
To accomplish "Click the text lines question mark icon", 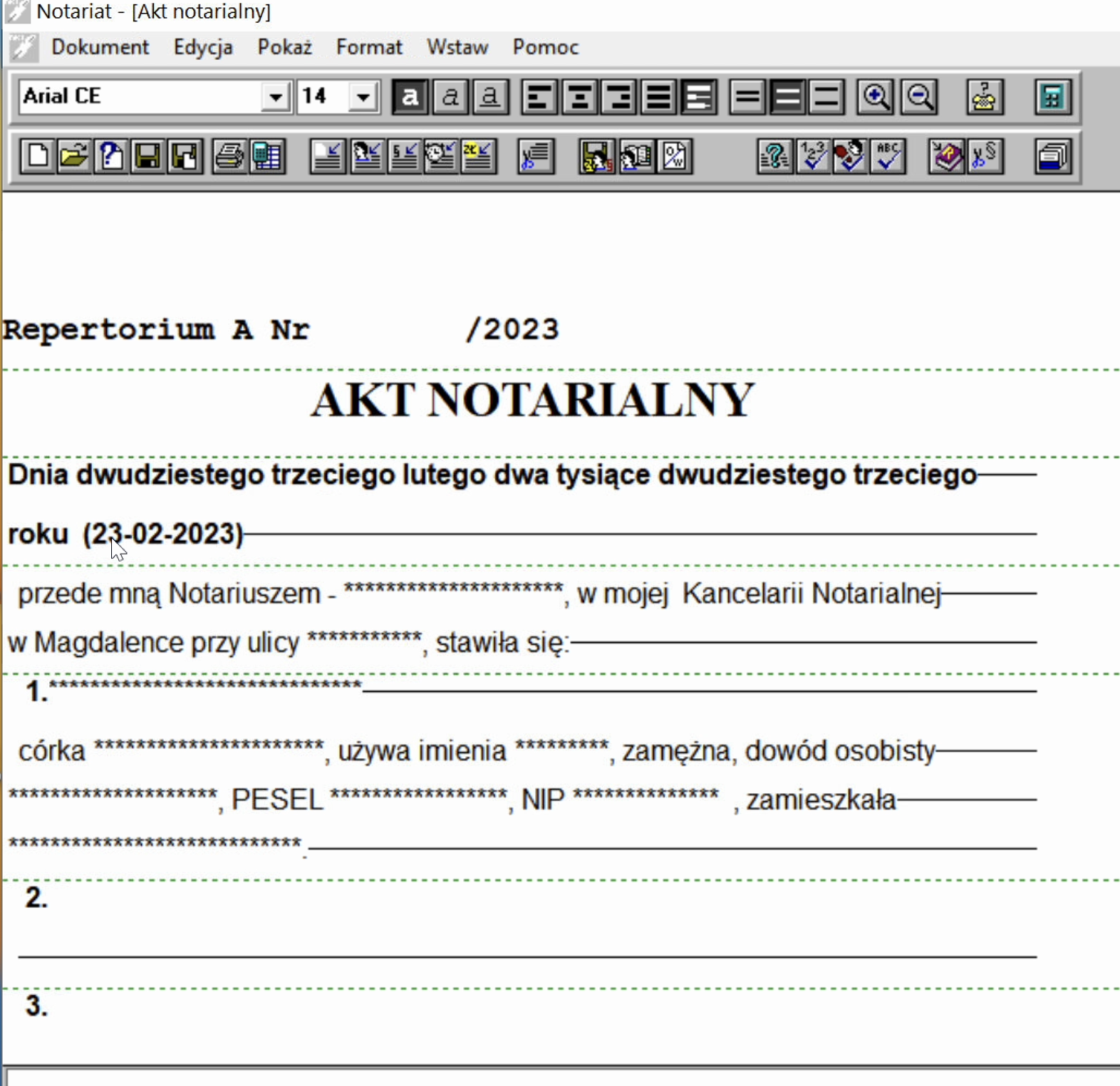I will point(775,156).
